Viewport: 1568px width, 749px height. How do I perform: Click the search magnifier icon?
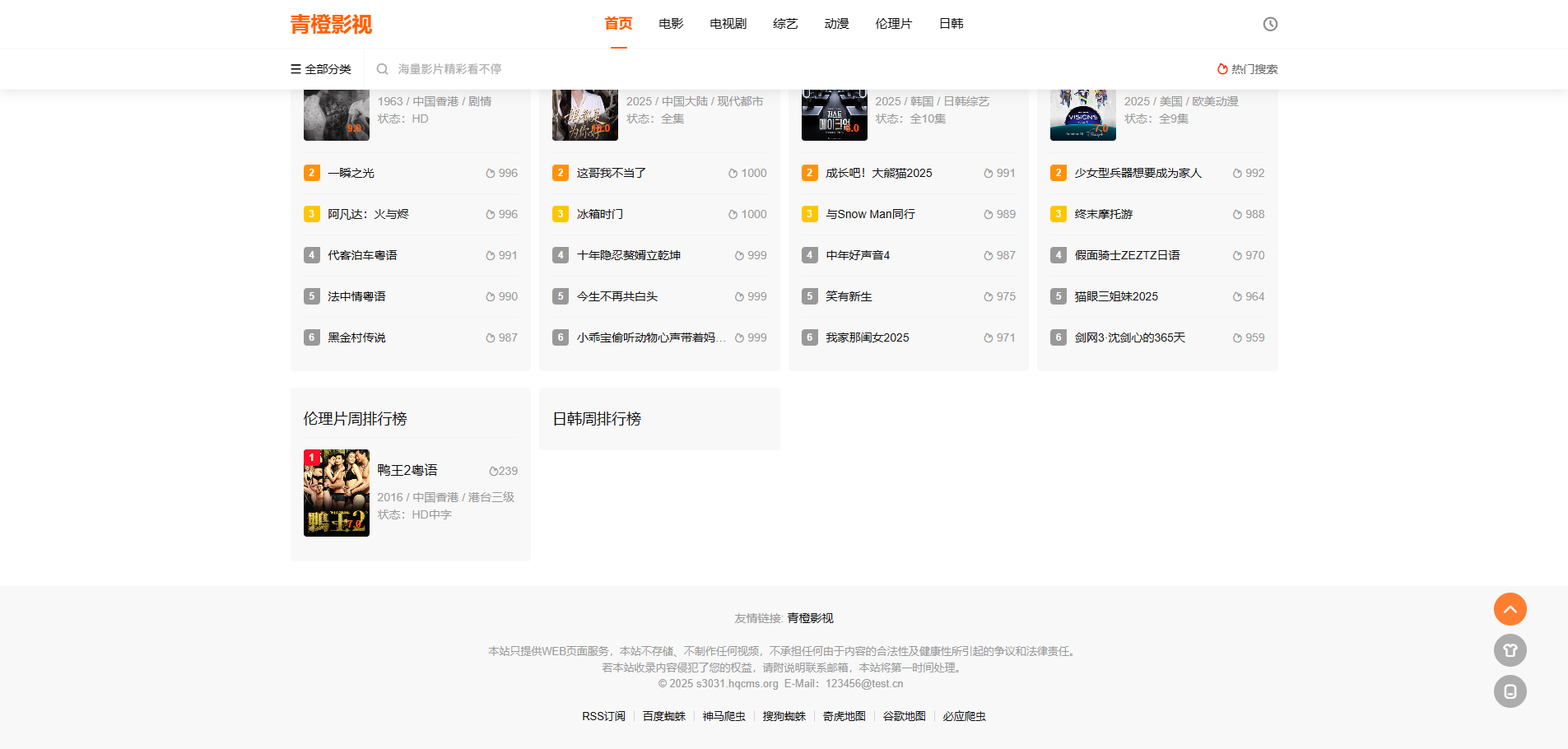[382, 69]
